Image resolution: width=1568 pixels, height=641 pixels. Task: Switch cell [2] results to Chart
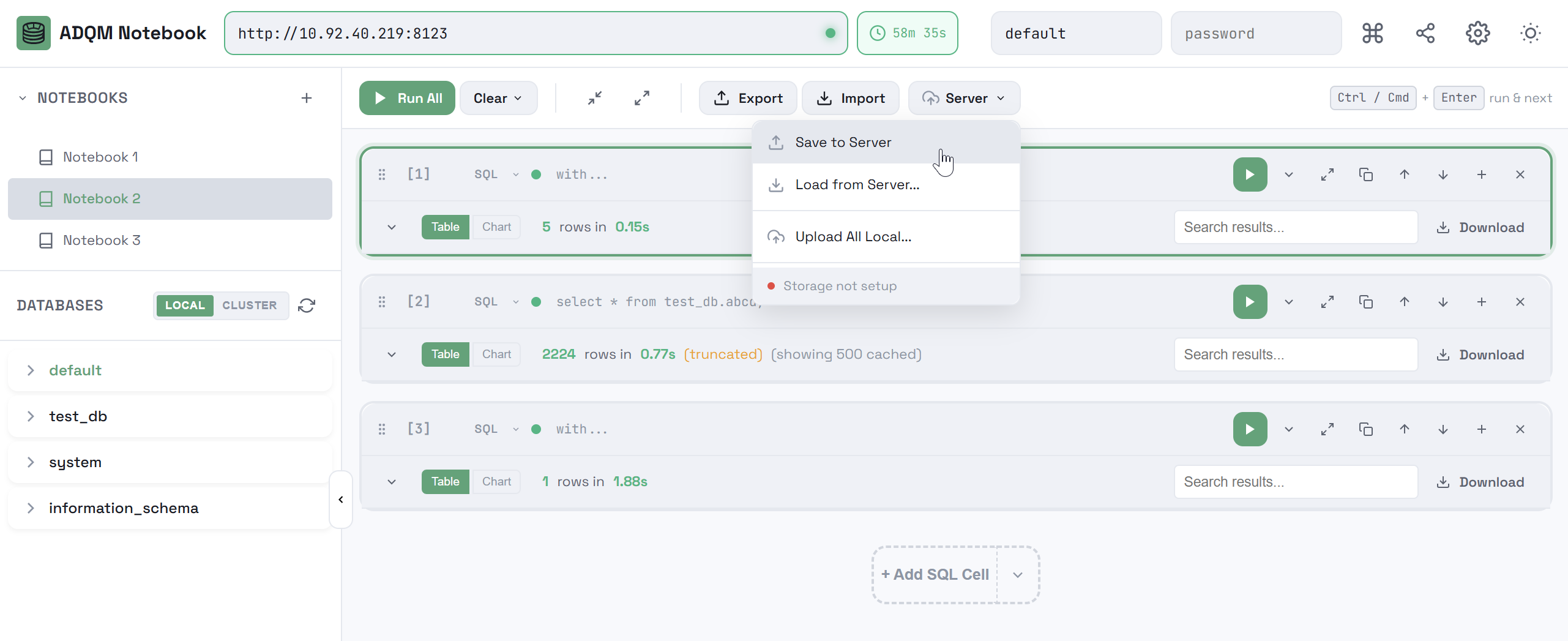[x=496, y=354]
